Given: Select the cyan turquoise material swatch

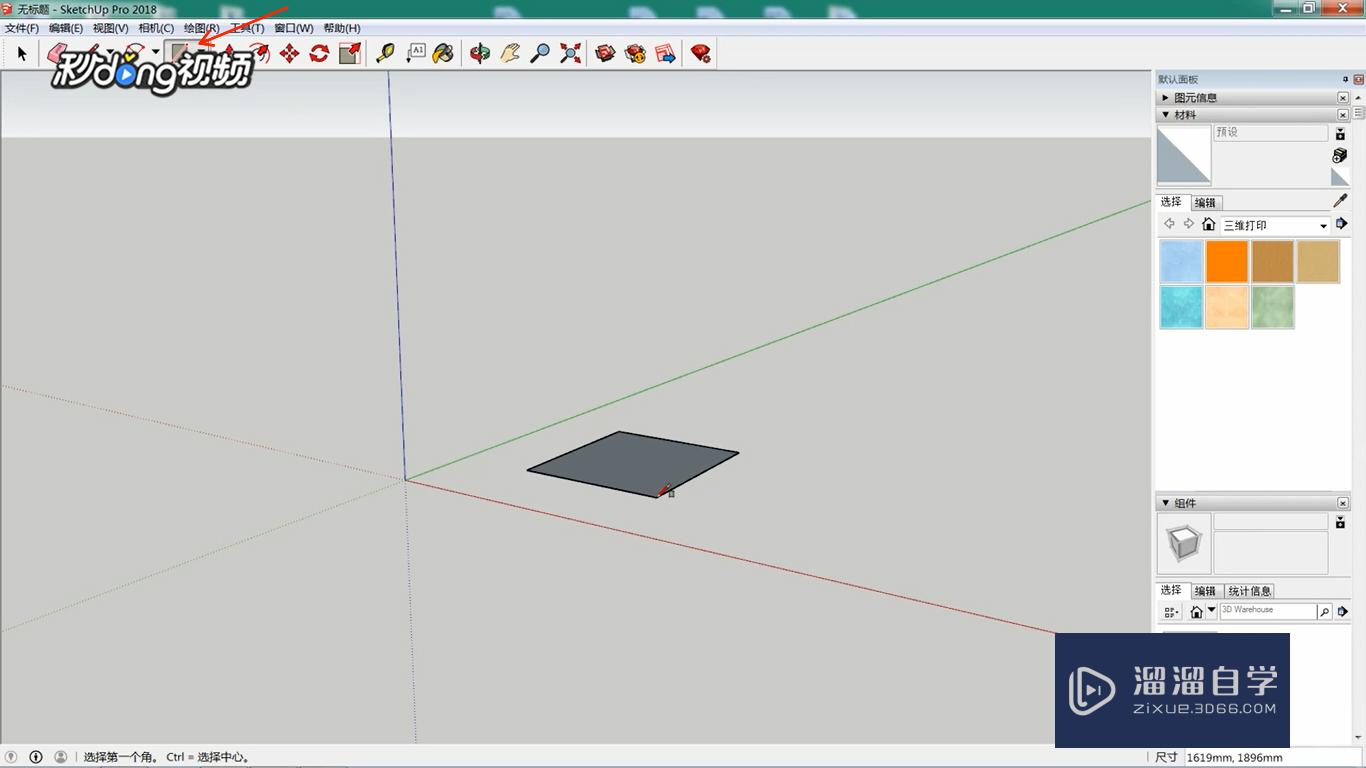Looking at the screenshot, I should (1181, 307).
